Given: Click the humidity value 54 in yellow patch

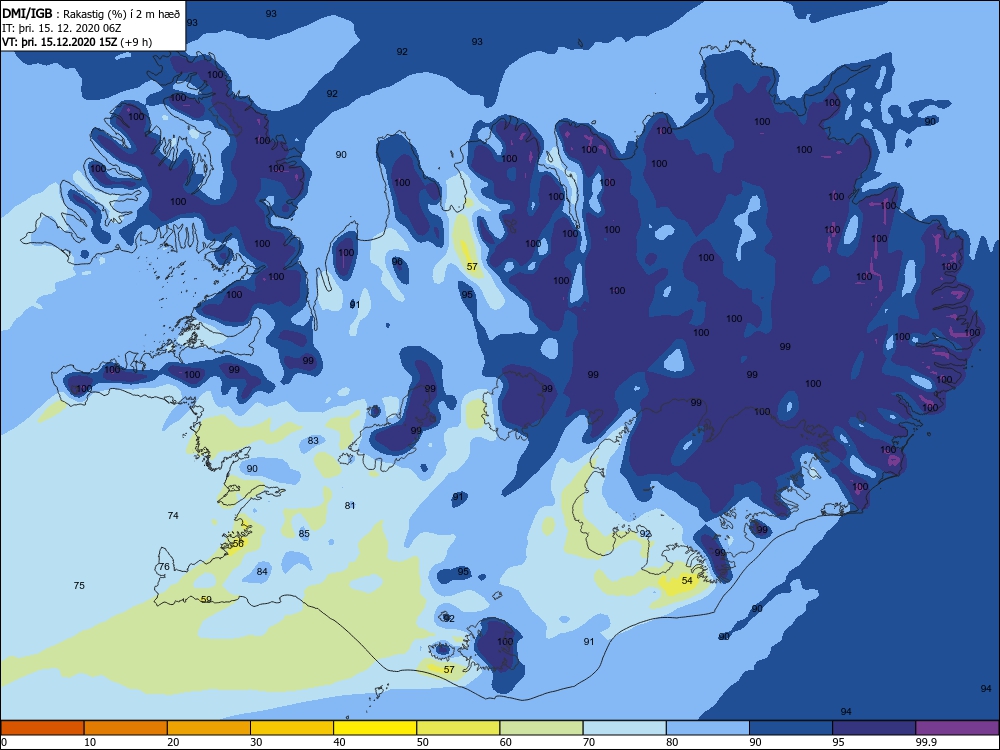Looking at the screenshot, I should [x=687, y=580].
